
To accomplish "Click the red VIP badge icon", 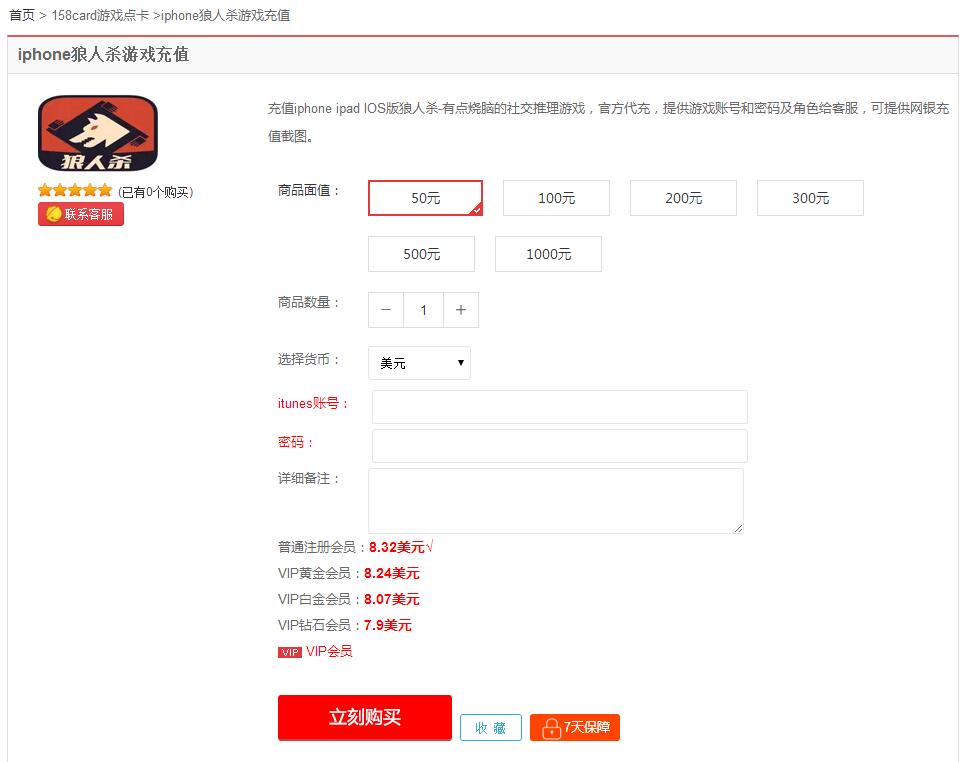I will pyautogui.click(x=290, y=652).
